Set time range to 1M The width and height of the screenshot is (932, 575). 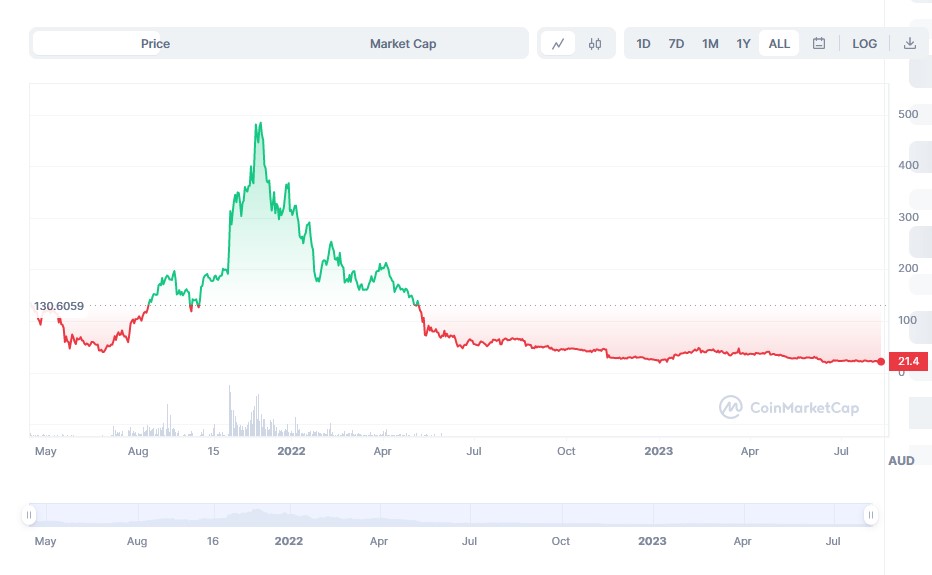pyautogui.click(x=710, y=44)
